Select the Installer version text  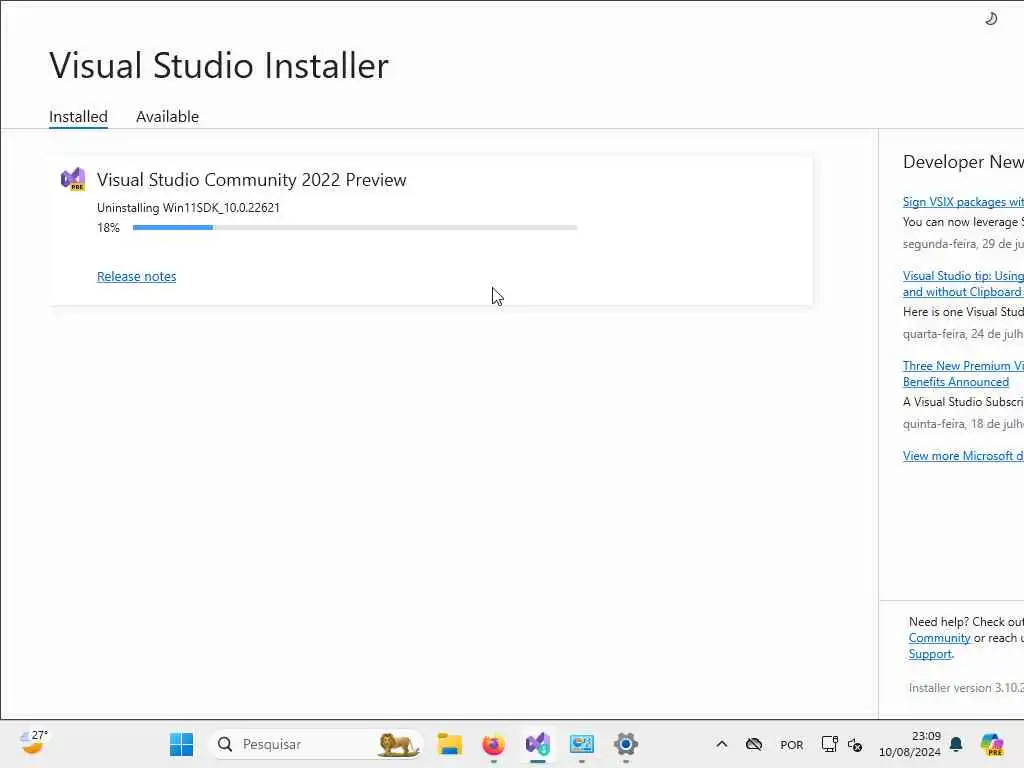tap(966, 688)
